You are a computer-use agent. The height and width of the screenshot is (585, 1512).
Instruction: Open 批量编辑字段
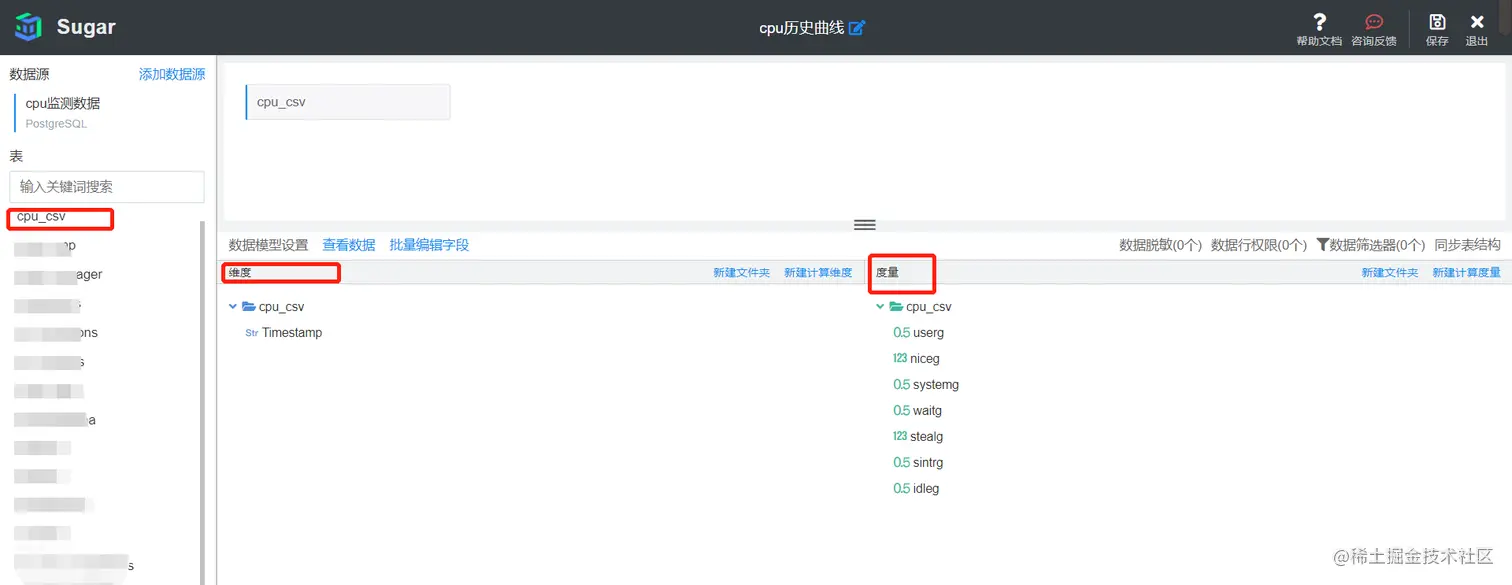(429, 245)
